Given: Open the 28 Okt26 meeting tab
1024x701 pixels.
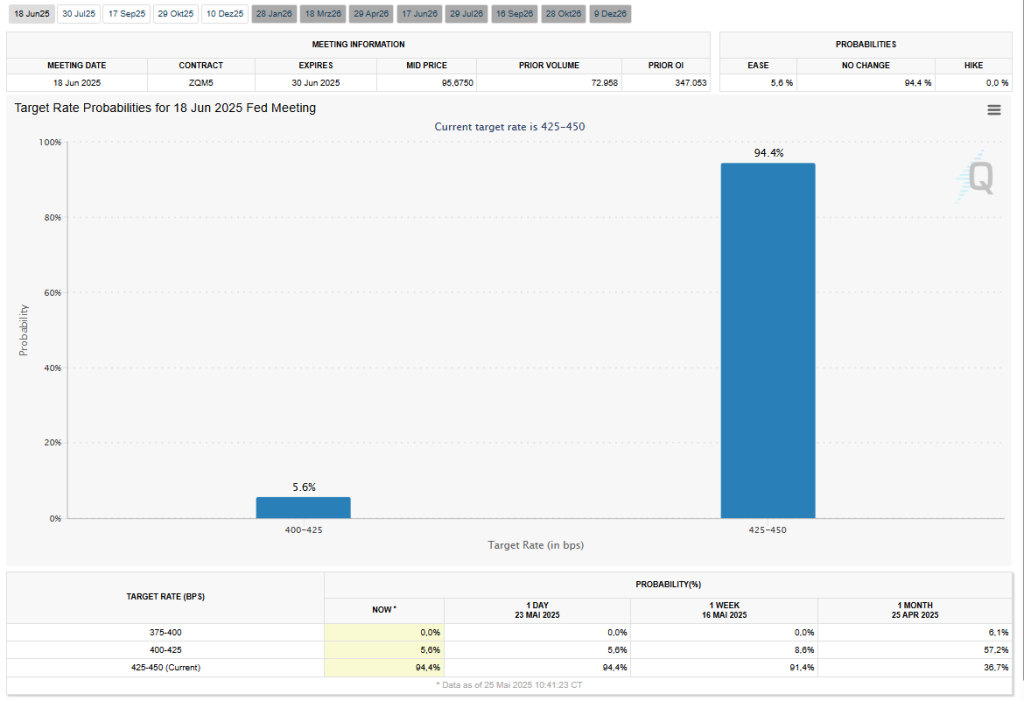Looking at the screenshot, I should [x=563, y=13].
